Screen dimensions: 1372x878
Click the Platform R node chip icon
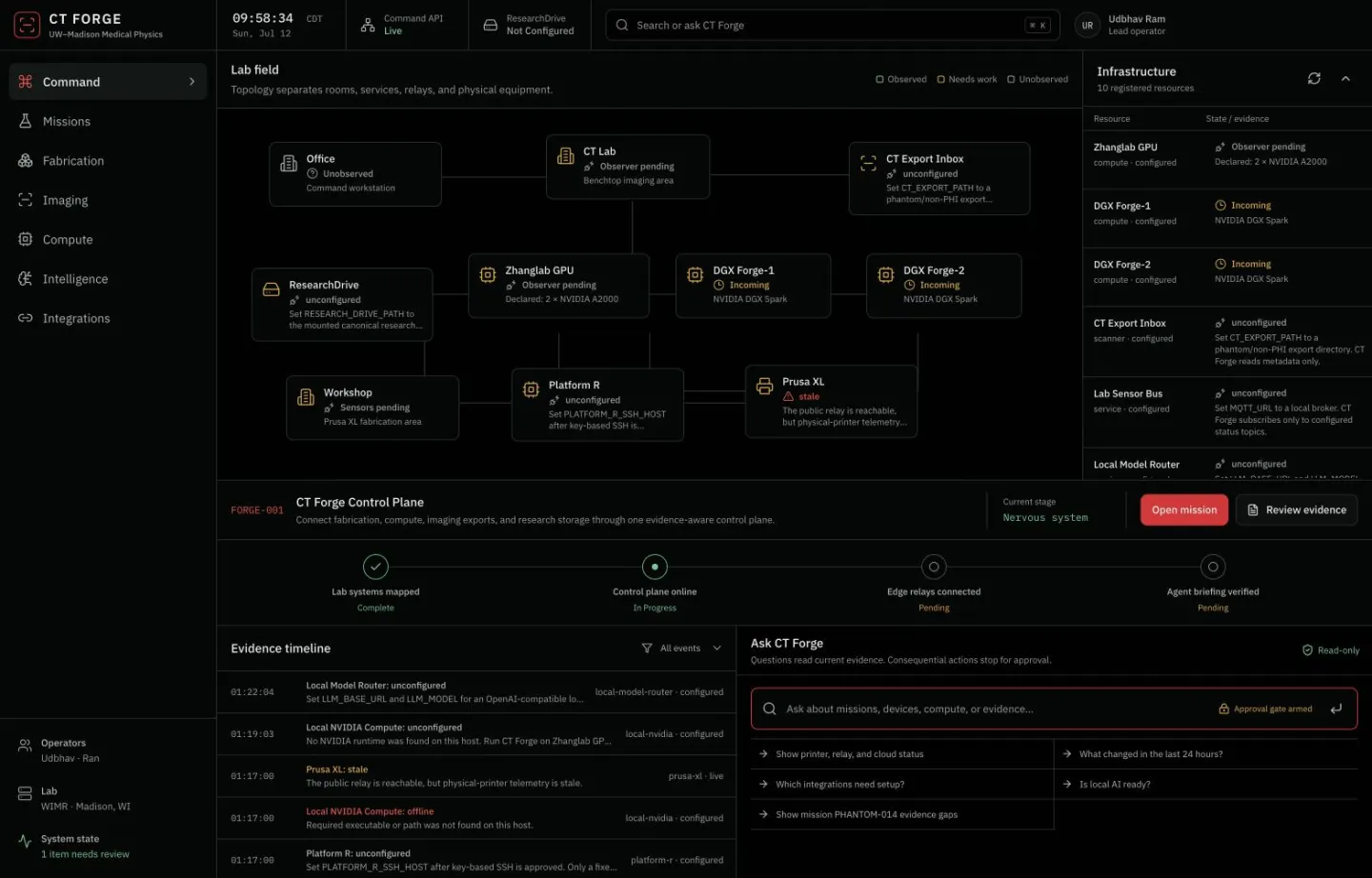[531, 389]
